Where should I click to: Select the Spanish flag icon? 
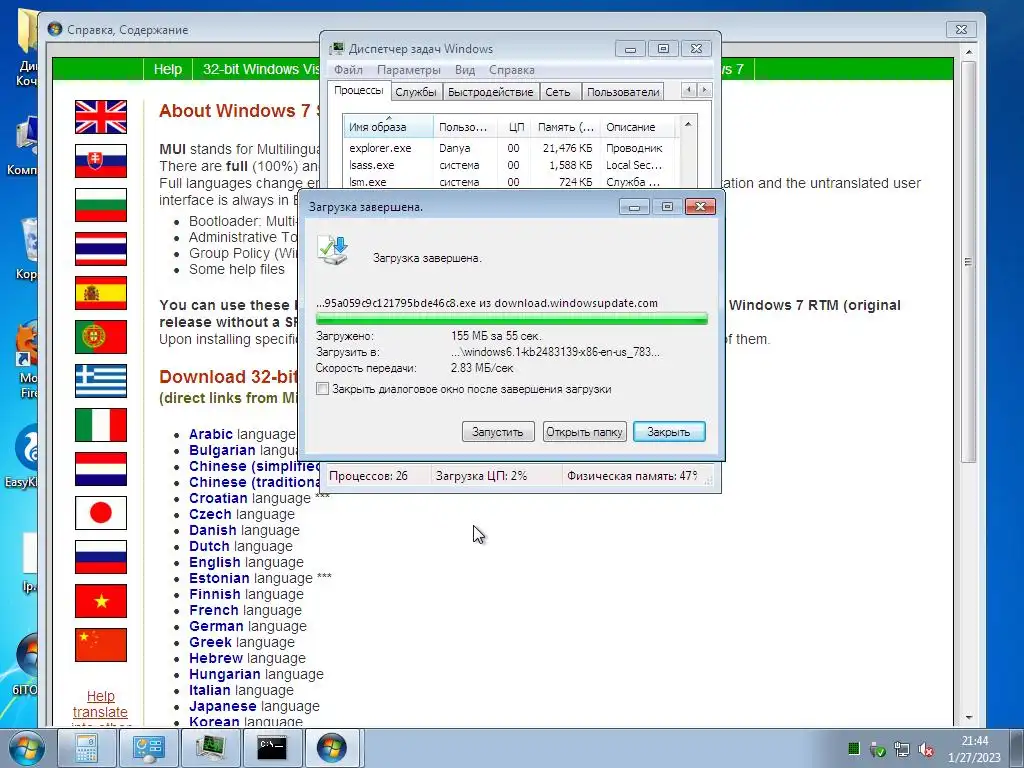101,293
